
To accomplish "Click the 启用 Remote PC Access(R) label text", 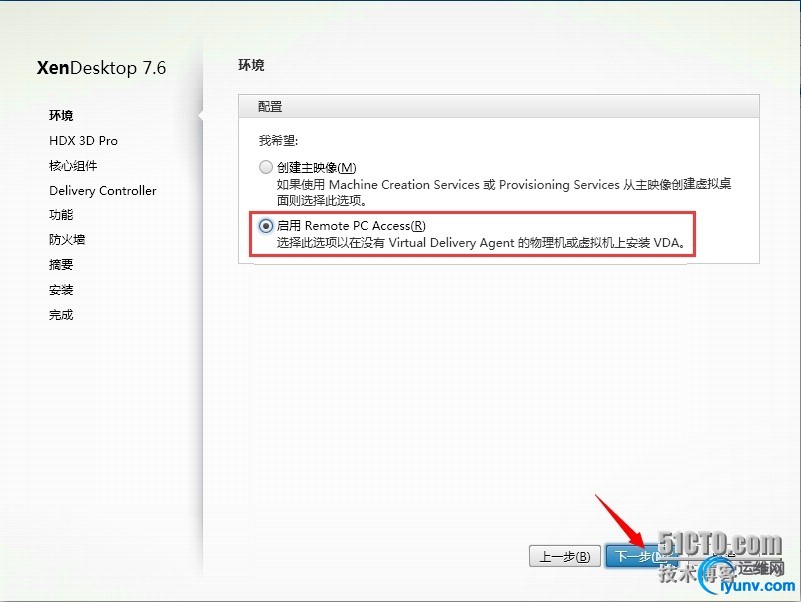I will pos(351,226).
